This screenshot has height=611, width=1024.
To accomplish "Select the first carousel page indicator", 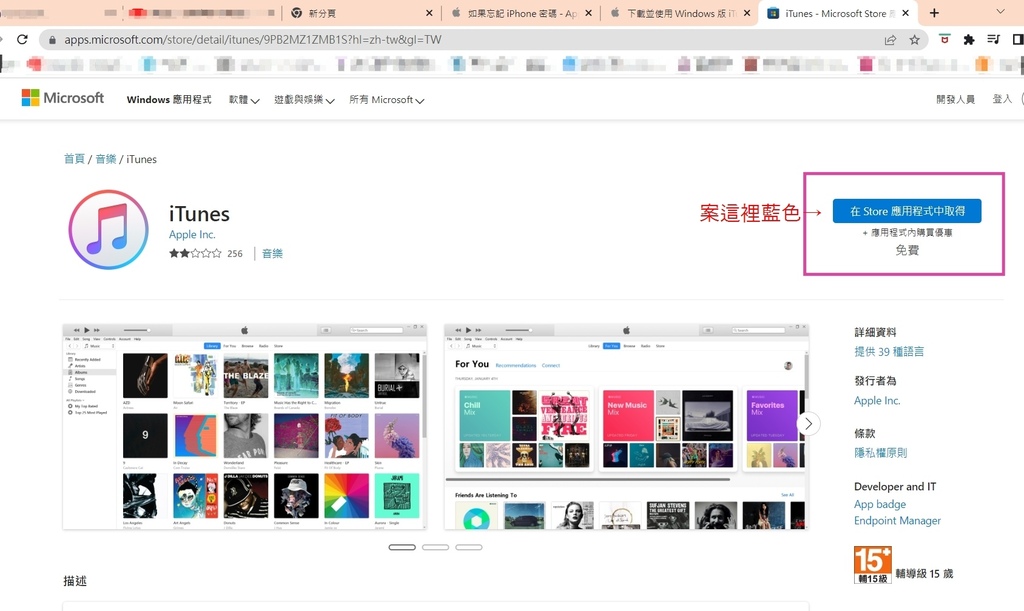I will tap(402, 547).
